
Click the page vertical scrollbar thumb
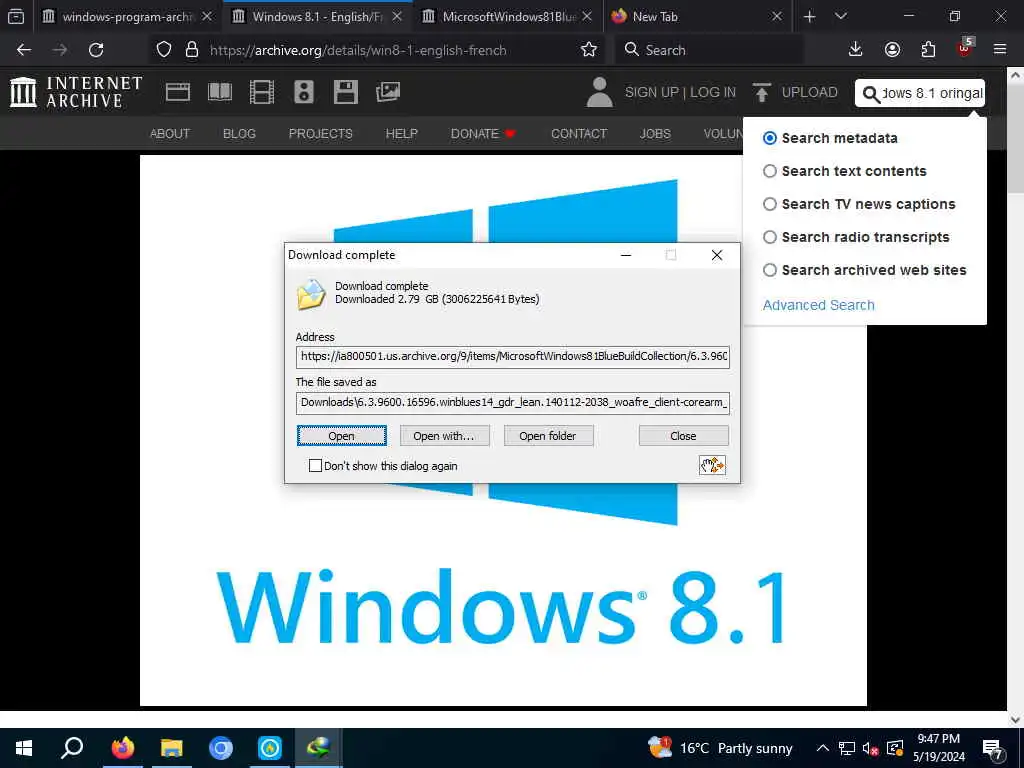[x=1015, y=139]
